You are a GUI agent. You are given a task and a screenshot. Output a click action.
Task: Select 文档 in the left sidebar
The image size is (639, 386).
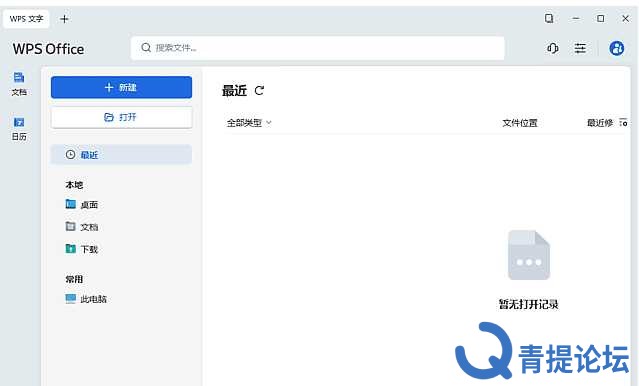click(19, 84)
